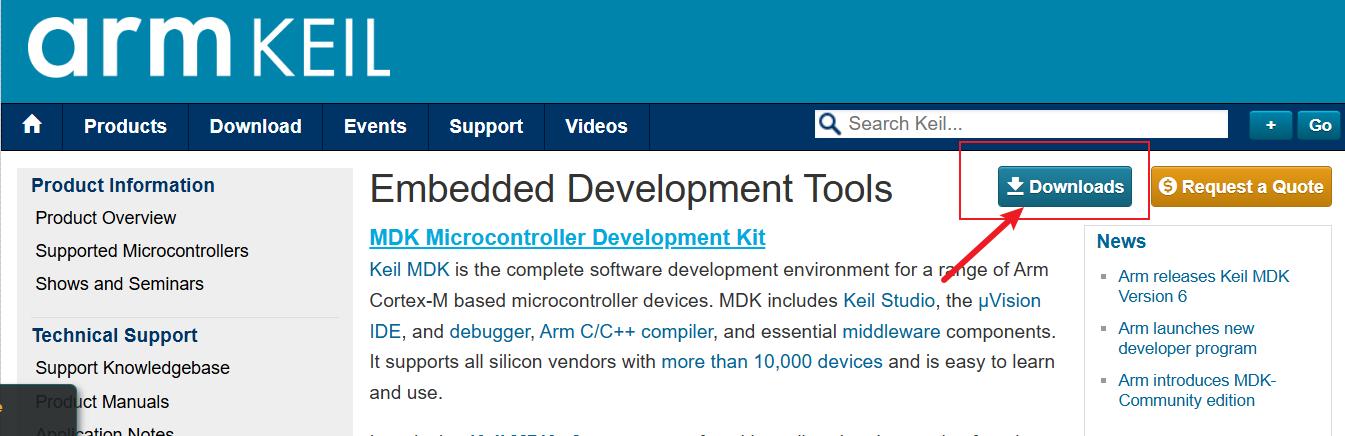Open news Arm launches new developer program
Viewport: 1345px width, 436px height.
1188,338
